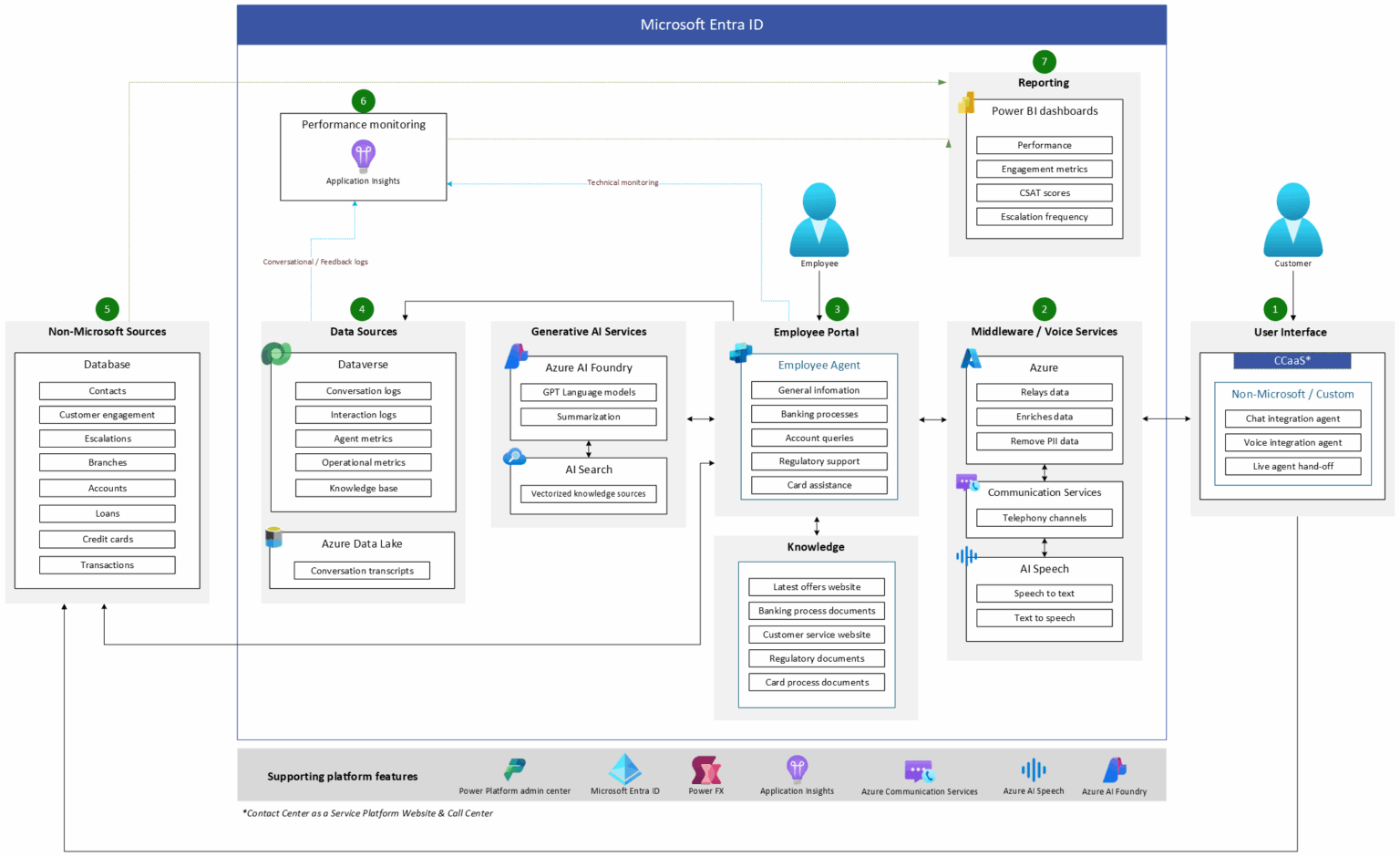Image resolution: width=1400 pixels, height=857 pixels.
Task: Select the Data Sources step 4 badge
Action: click(363, 309)
